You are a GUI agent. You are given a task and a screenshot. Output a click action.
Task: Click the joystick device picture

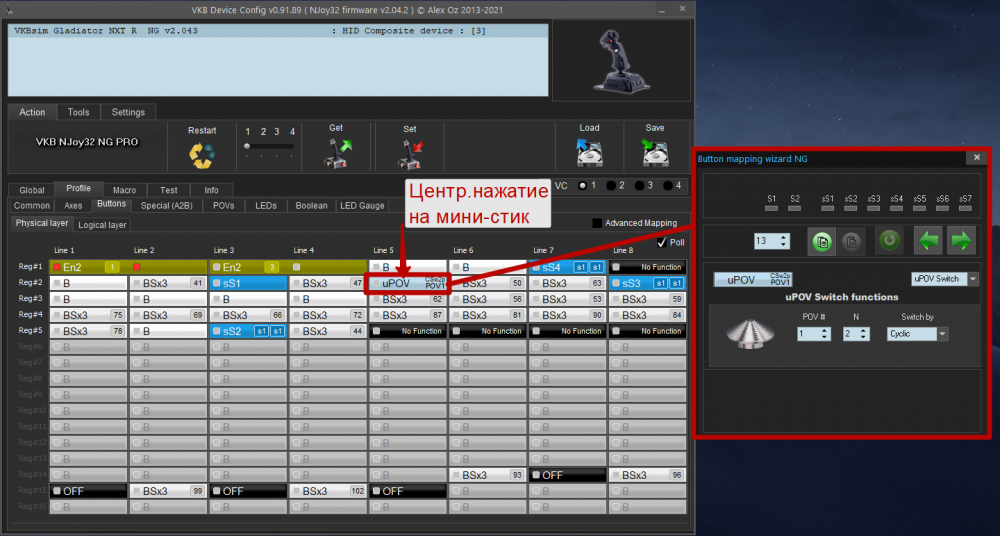pos(621,61)
